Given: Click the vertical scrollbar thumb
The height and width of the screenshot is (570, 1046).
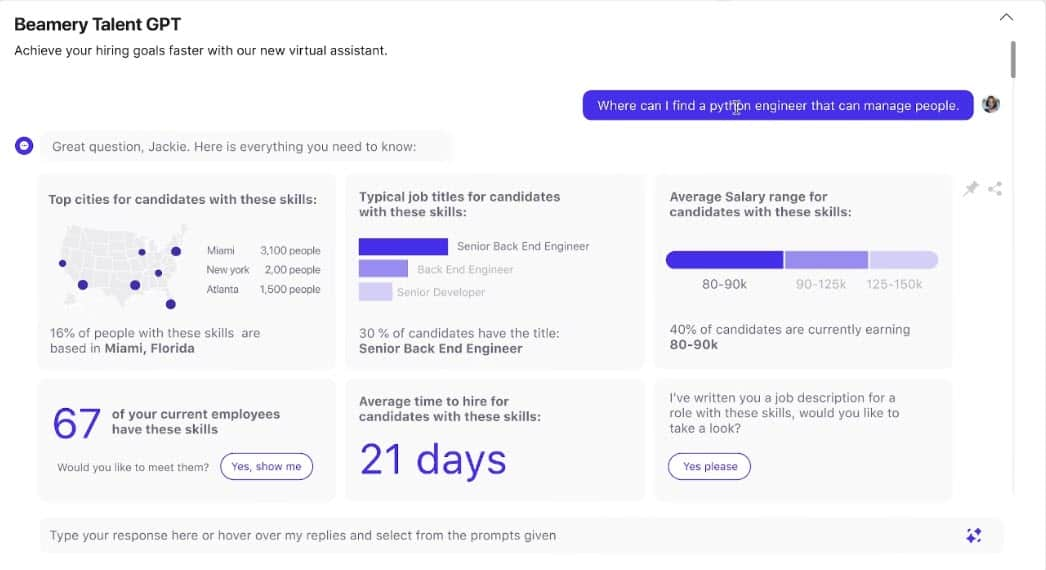Looking at the screenshot, I should (x=1013, y=59).
